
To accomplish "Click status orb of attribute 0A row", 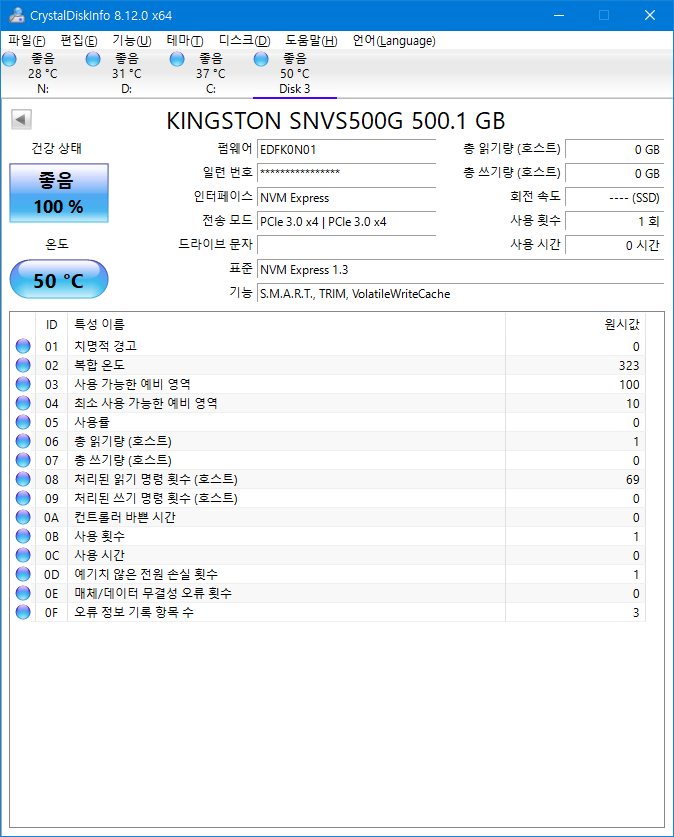I will 23,517.
